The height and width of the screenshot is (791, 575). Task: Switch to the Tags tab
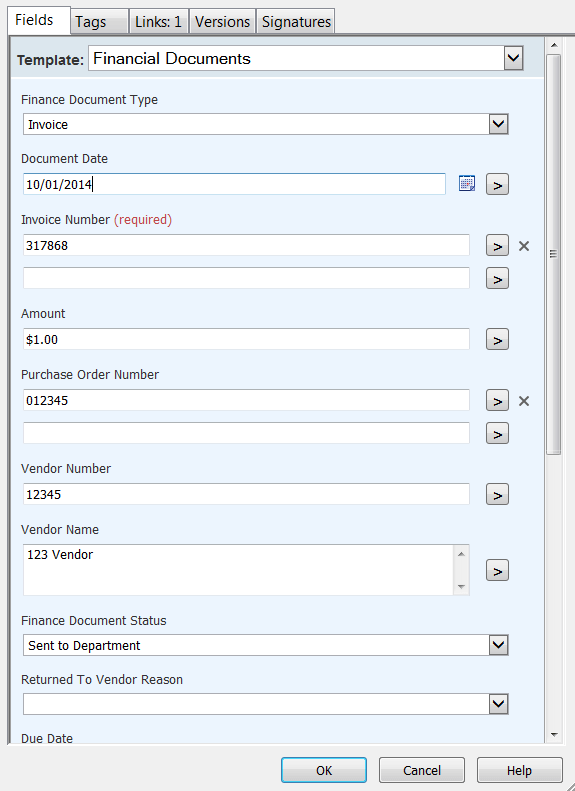[99, 22]
